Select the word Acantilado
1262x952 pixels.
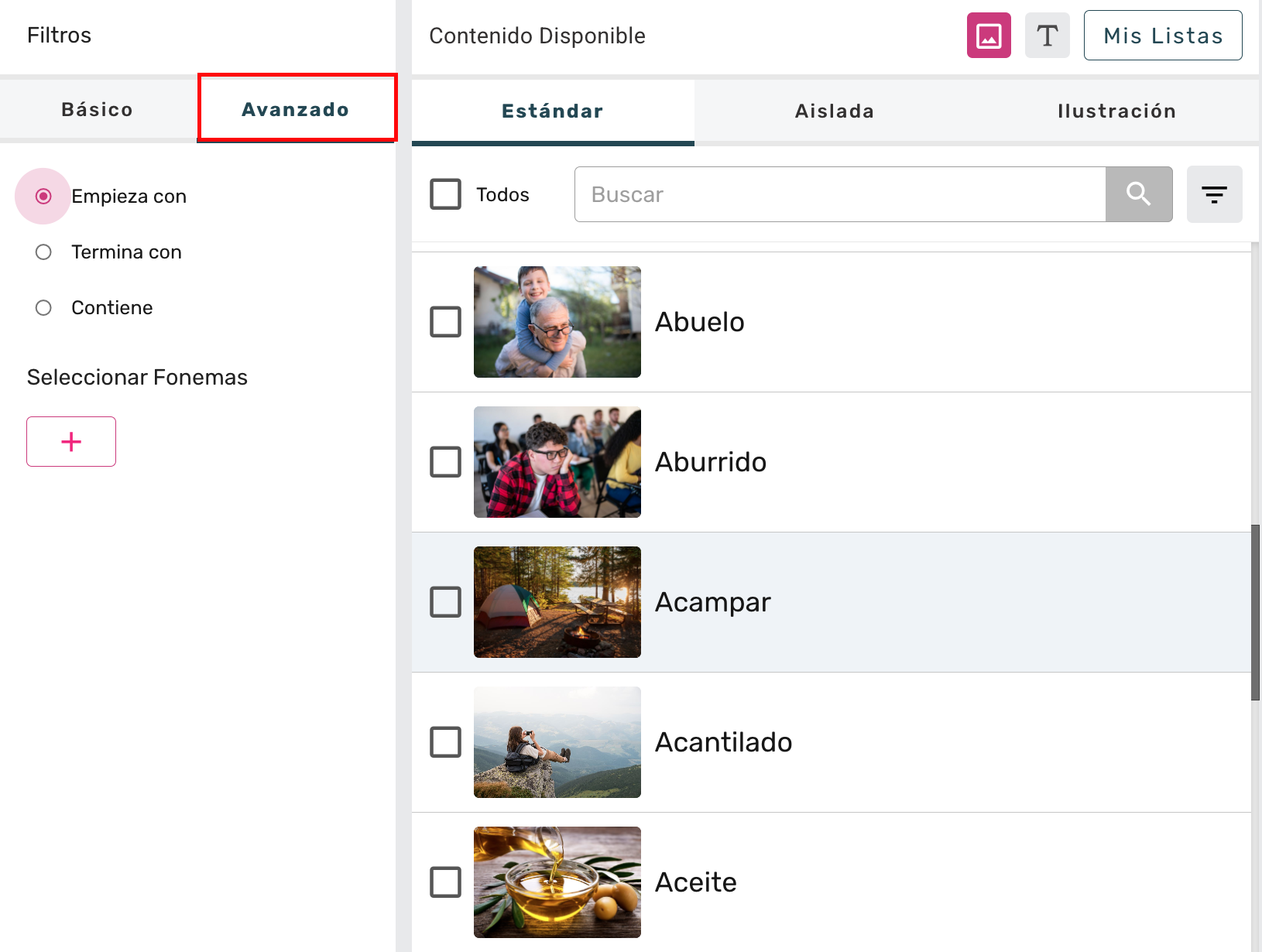[724, 742]
